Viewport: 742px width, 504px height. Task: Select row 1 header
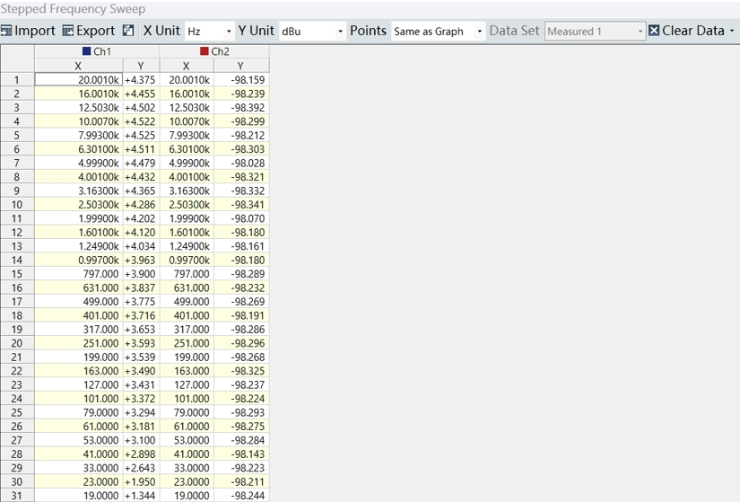(x=17, y=79)
